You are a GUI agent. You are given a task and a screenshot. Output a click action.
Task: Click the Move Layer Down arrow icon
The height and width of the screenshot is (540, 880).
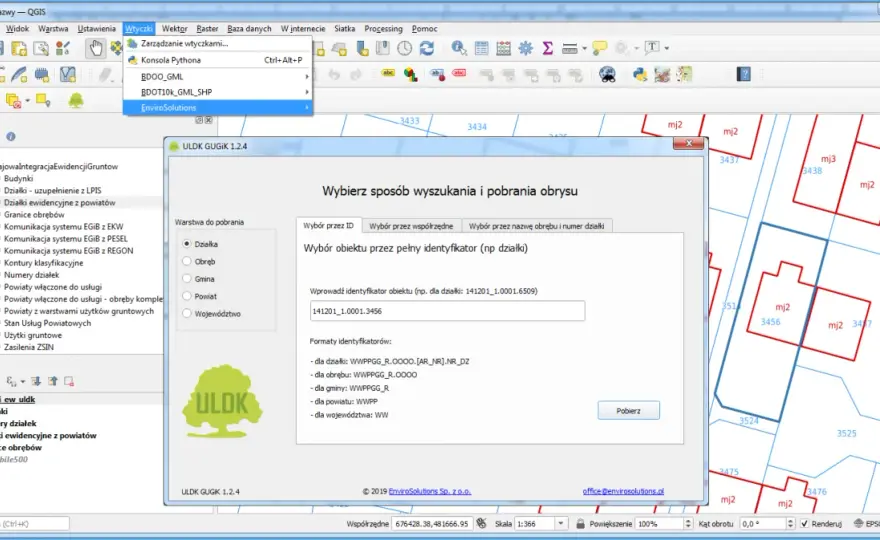[x=36, y=382]
